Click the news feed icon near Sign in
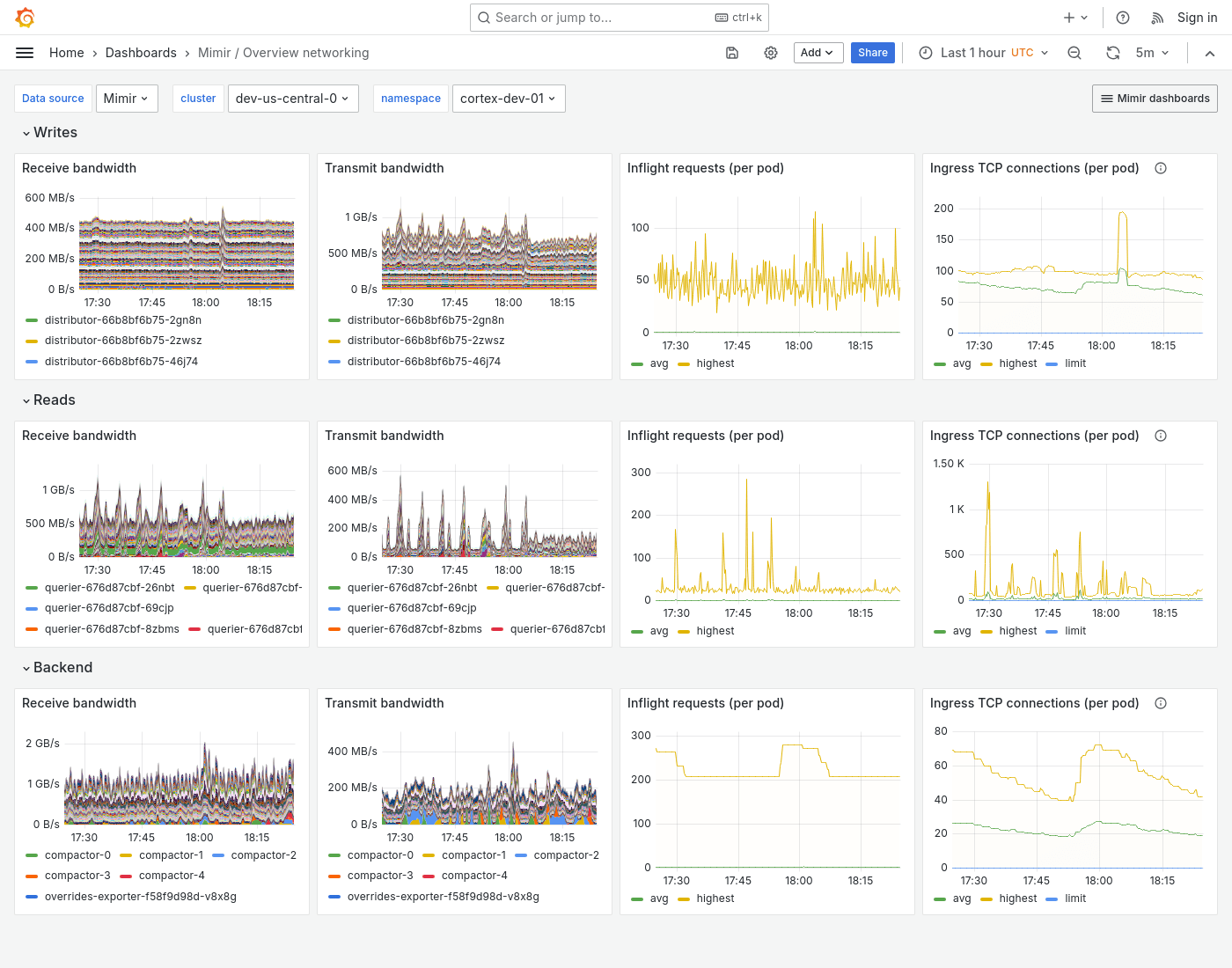 point(1155,17)
